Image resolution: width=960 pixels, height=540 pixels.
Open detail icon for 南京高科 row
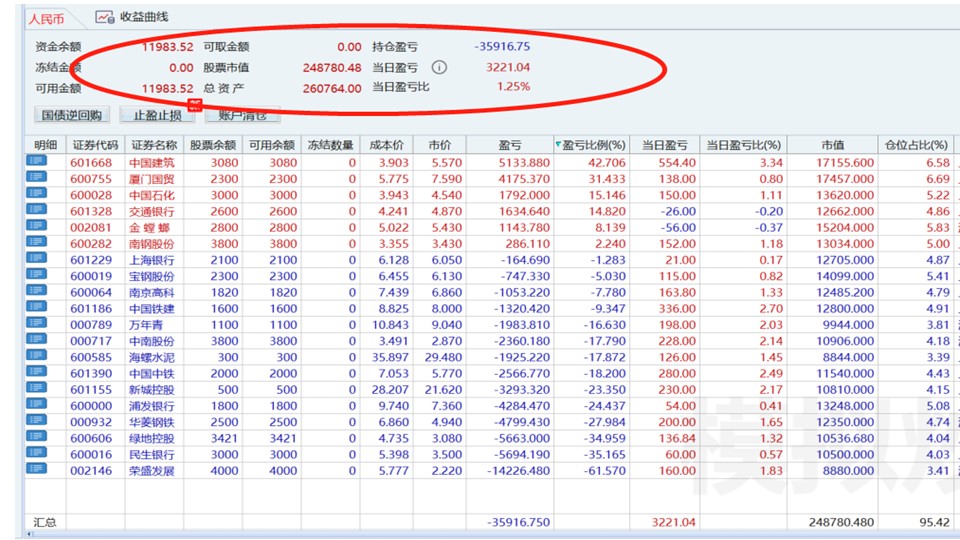(x=36, y=290)
